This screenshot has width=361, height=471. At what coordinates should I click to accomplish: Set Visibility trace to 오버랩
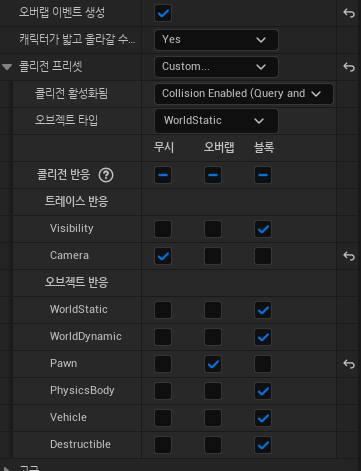tap(213, 229)
